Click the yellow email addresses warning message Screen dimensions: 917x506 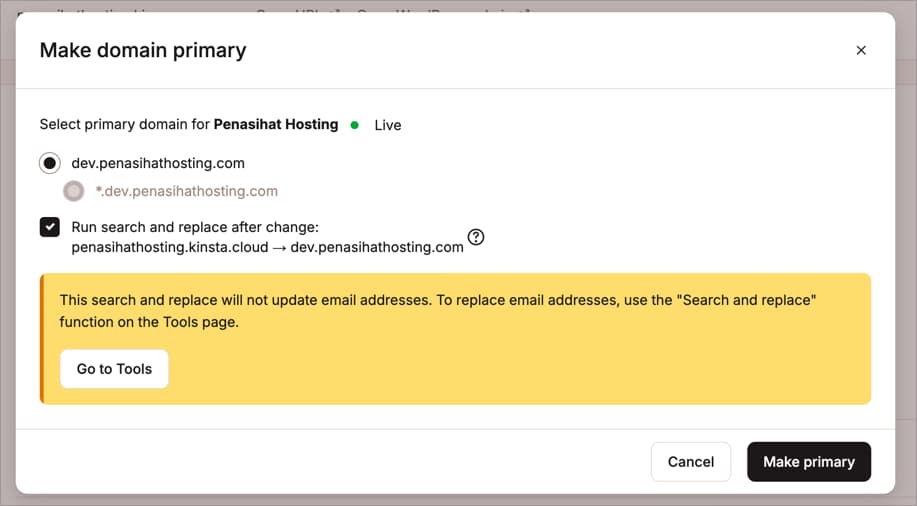(x=438, y=311)
